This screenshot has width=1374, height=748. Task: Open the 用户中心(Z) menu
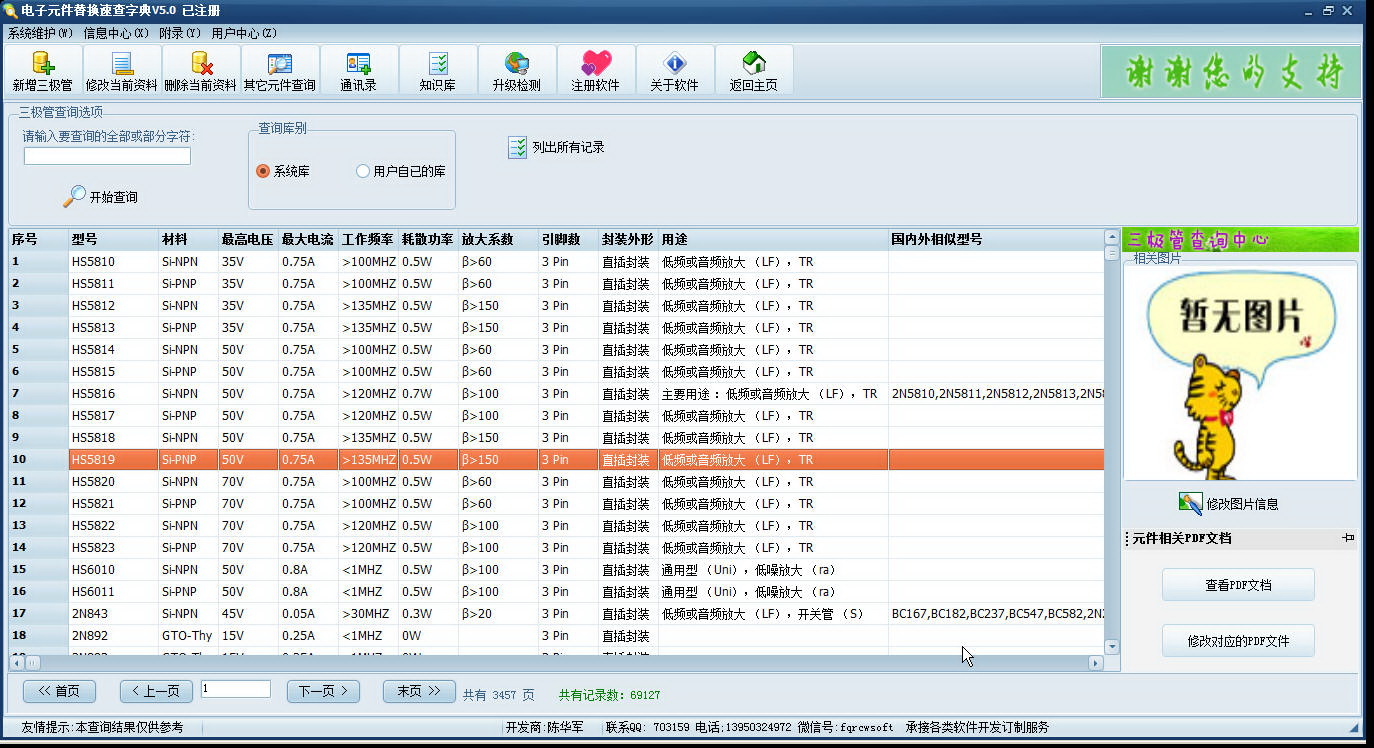tap(244, 33)
